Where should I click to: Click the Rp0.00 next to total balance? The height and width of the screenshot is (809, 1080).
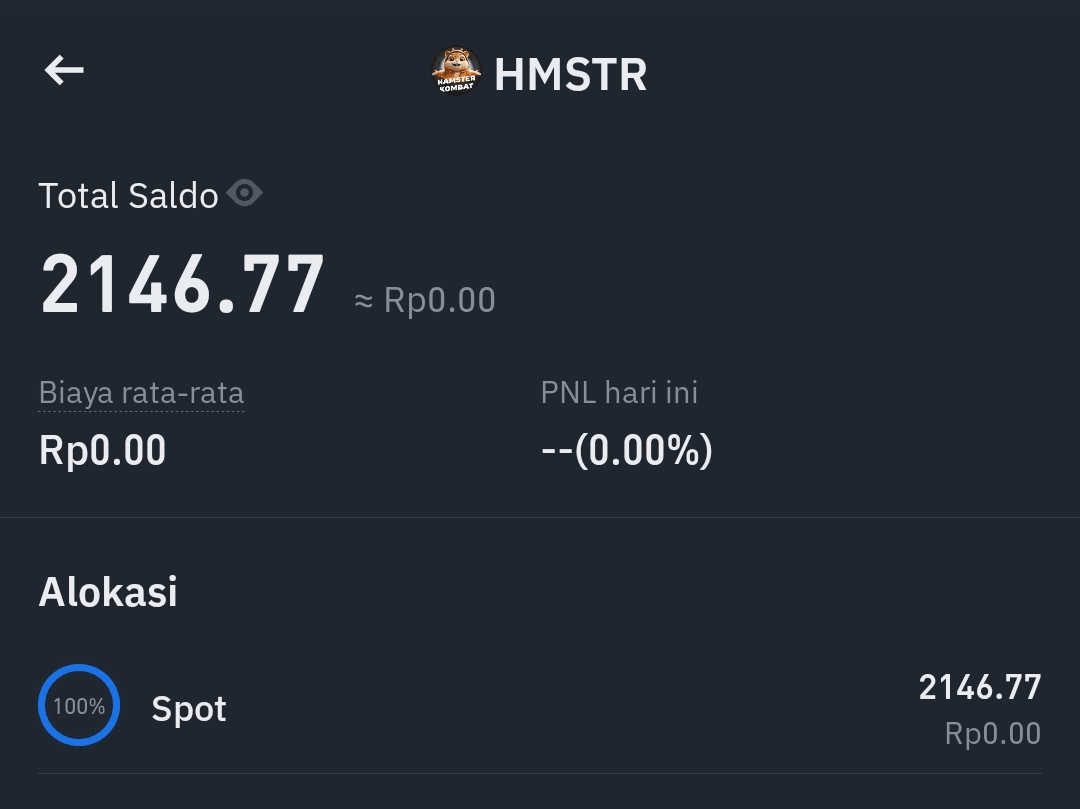439,300
